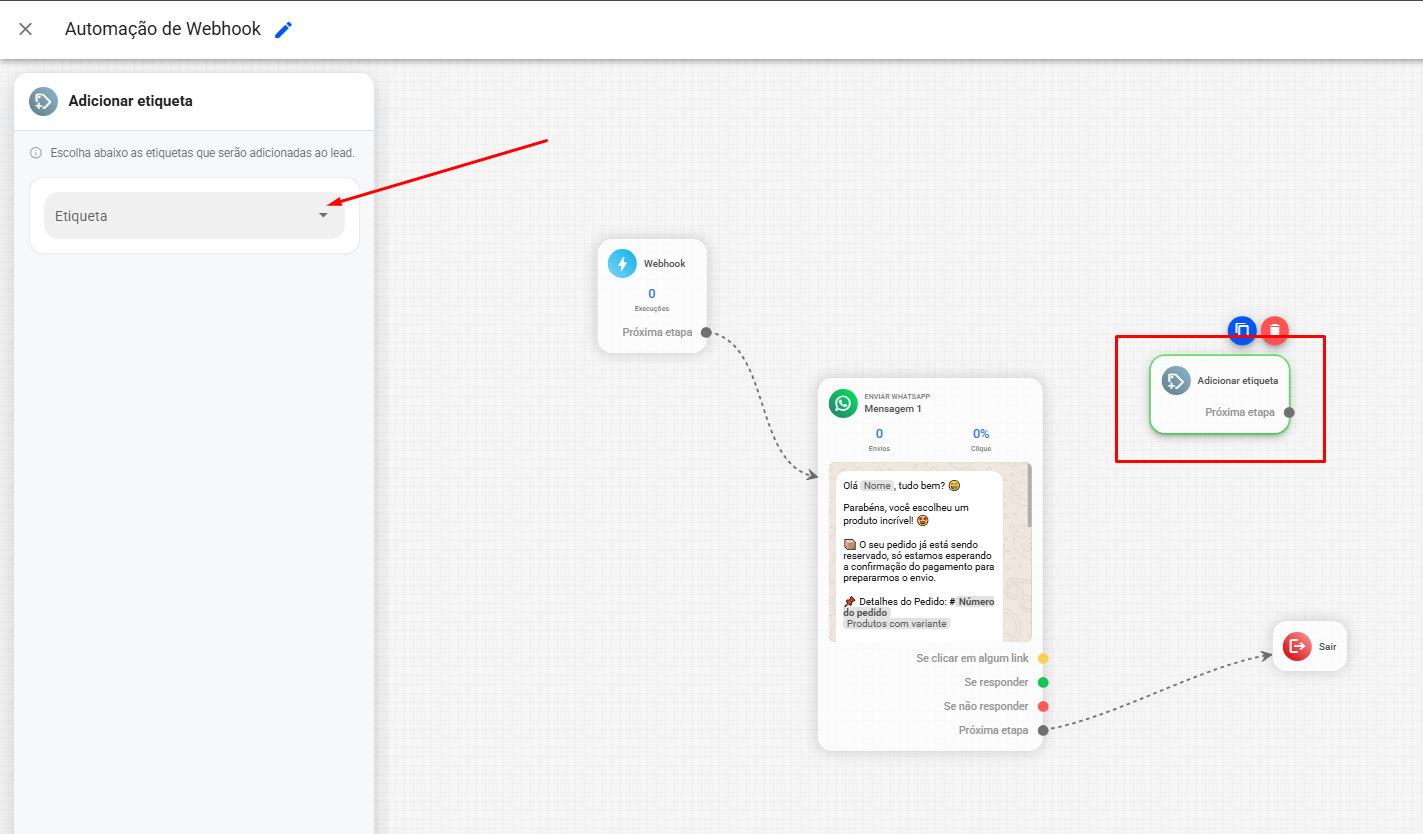The width and height of the screenshot is (1423, 834).
Task: Open the Etiqueta dropdown arrow
Action: [323, 215]
